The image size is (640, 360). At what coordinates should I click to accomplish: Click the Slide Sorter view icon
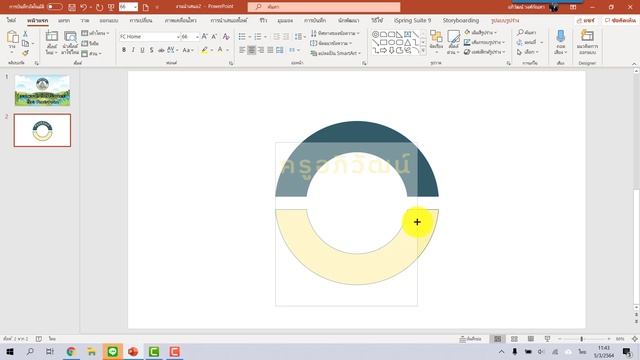[x=514, y=339]
